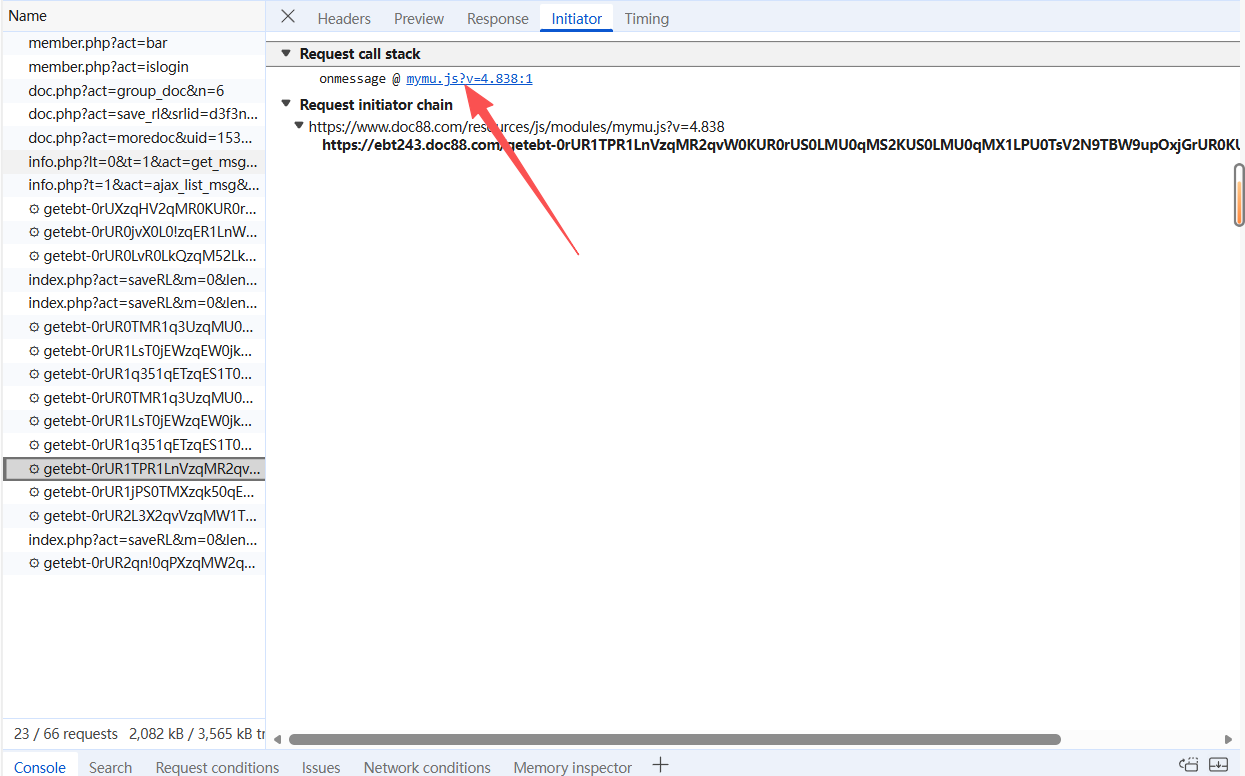Click the right arrow of horizontal scrollbar
The image size is (1245, 776).
click(1229, 740)
